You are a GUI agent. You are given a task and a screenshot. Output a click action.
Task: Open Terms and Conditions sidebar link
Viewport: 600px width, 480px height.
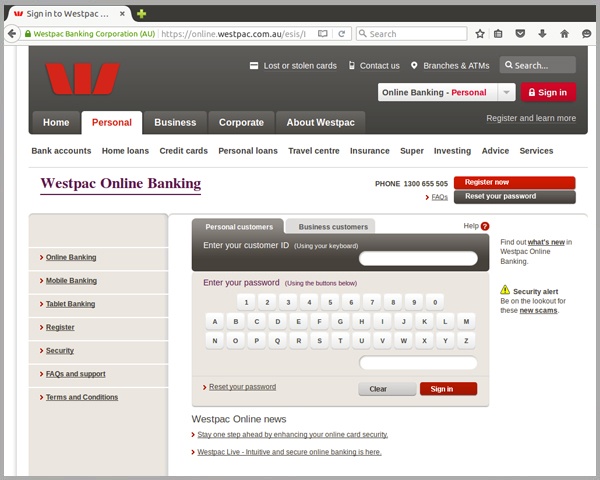(82, 397)
